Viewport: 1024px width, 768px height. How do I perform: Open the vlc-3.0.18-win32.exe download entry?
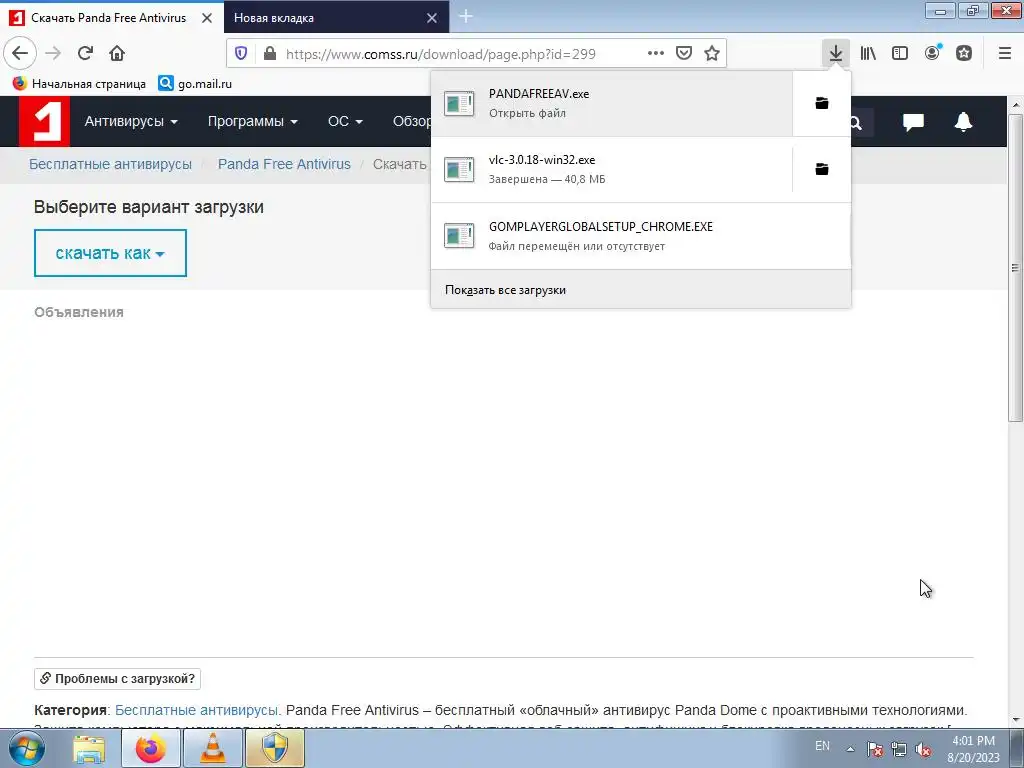pyautogui.click(x=612, y=169)
